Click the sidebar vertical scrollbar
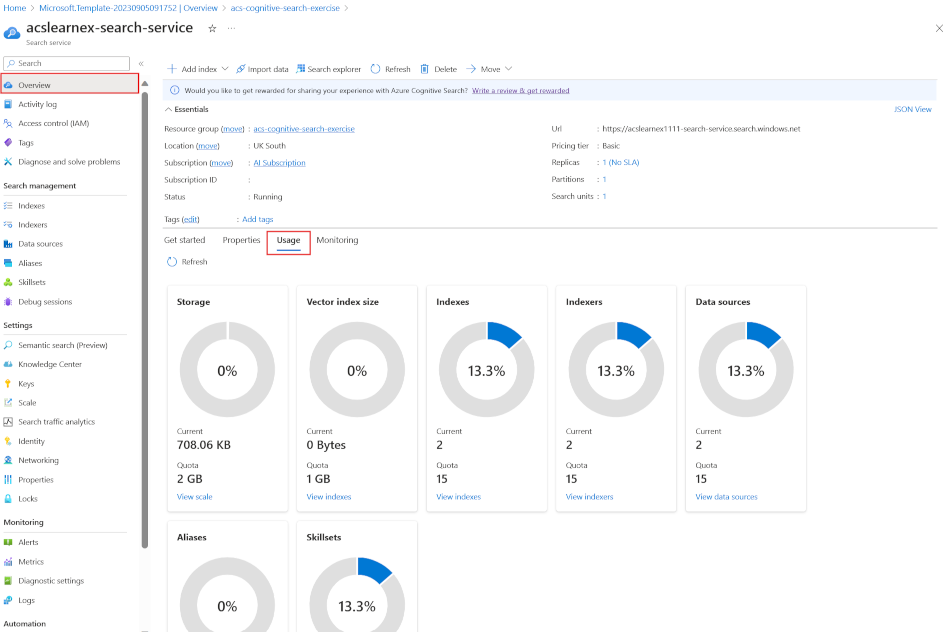The height and width of the screenshot is (632, 949). click(145, 318)
